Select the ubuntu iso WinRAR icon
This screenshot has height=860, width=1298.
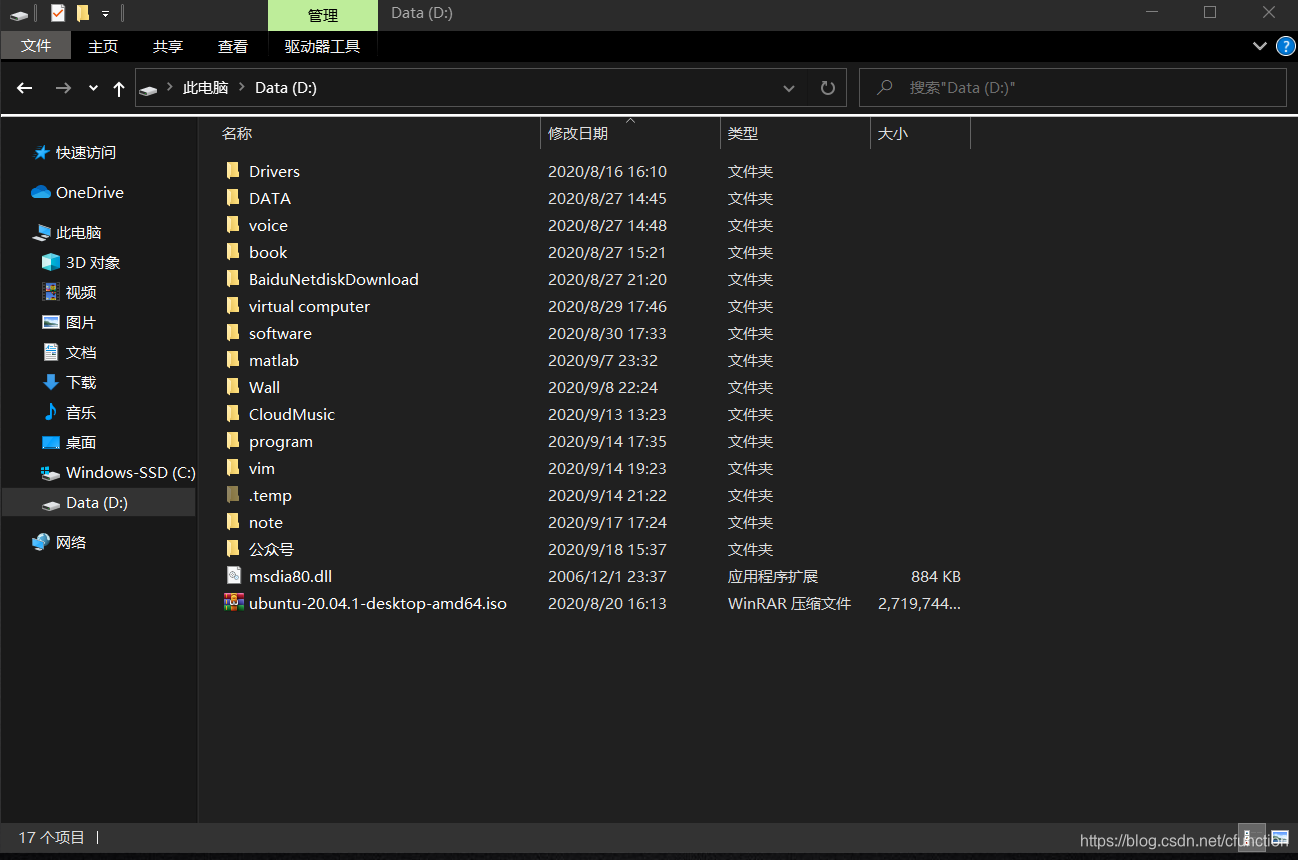pyautogui.click(x=233, y=603)
